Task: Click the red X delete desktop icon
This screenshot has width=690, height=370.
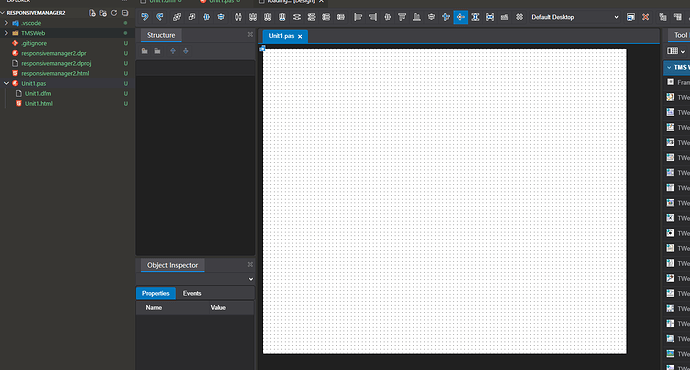Action: pyautogui.click(x=646, y=17)
